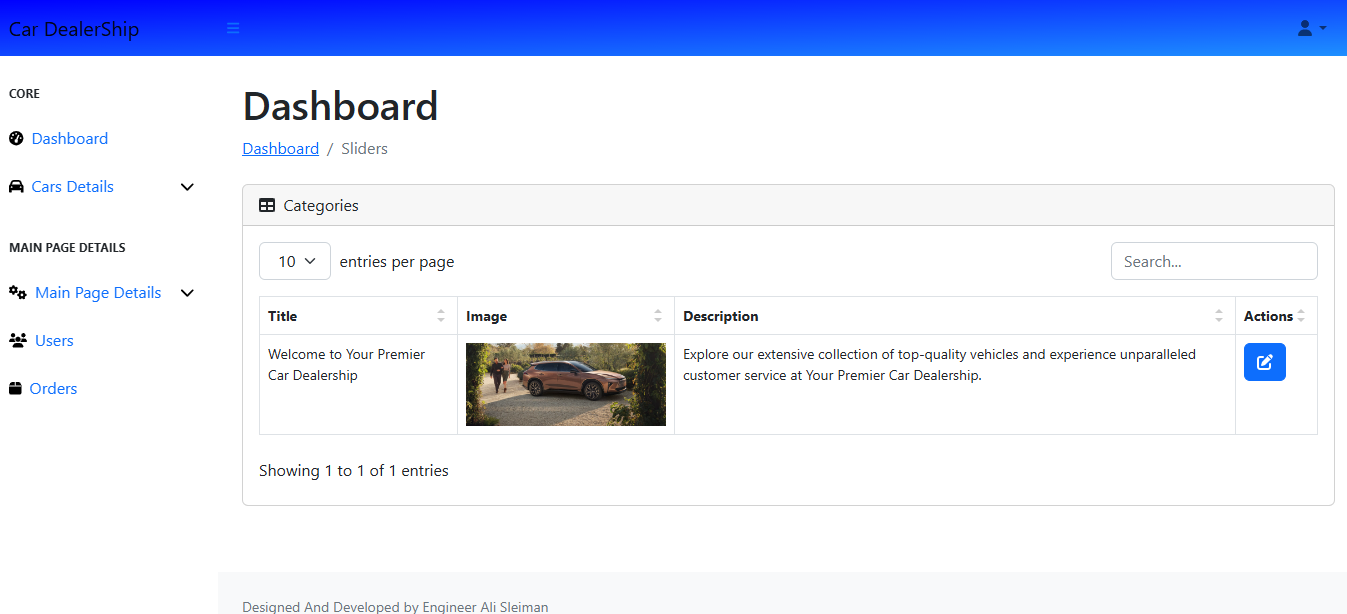Click the car slider image thumbnail
Screen dimensions: 1347x614
[x=565, y=384]
